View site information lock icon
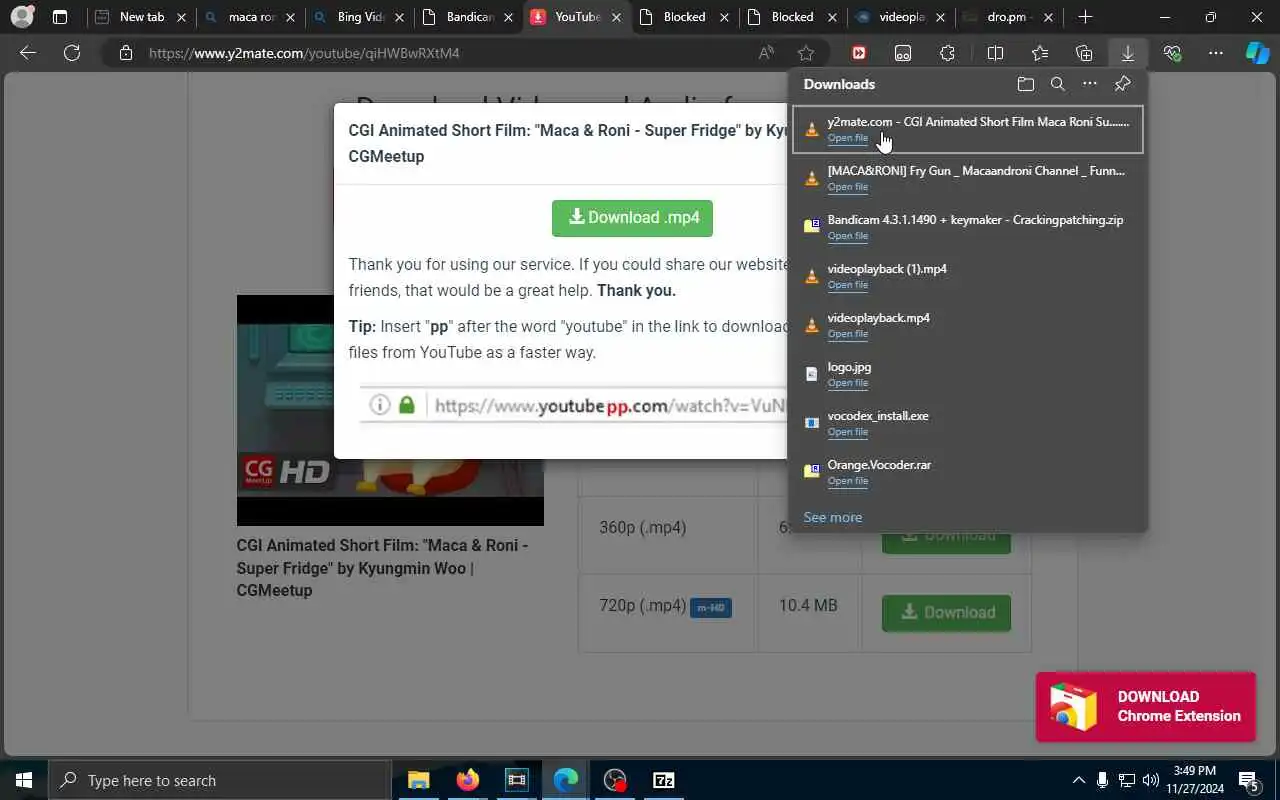The height and width of the screenshot is (800, 1280). [126, 53]
